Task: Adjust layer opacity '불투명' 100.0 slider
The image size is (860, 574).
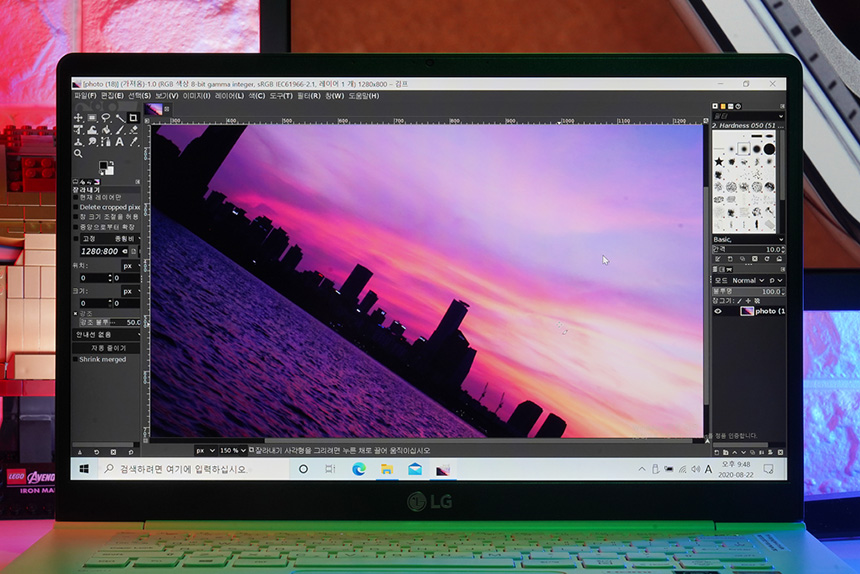Action: (x=748, y=292)
